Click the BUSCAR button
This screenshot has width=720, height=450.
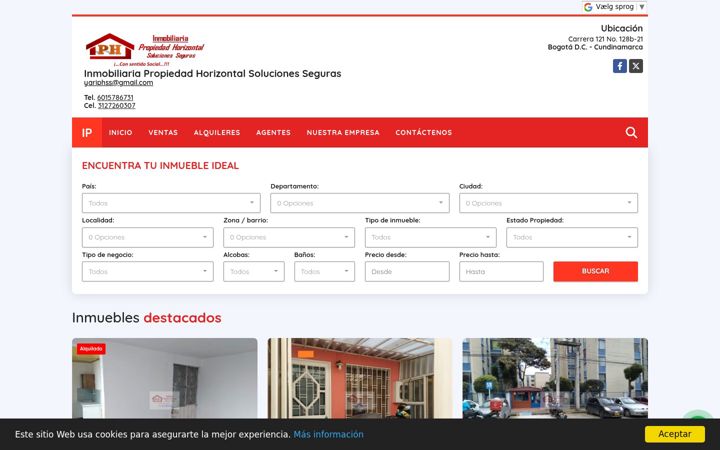595,271
